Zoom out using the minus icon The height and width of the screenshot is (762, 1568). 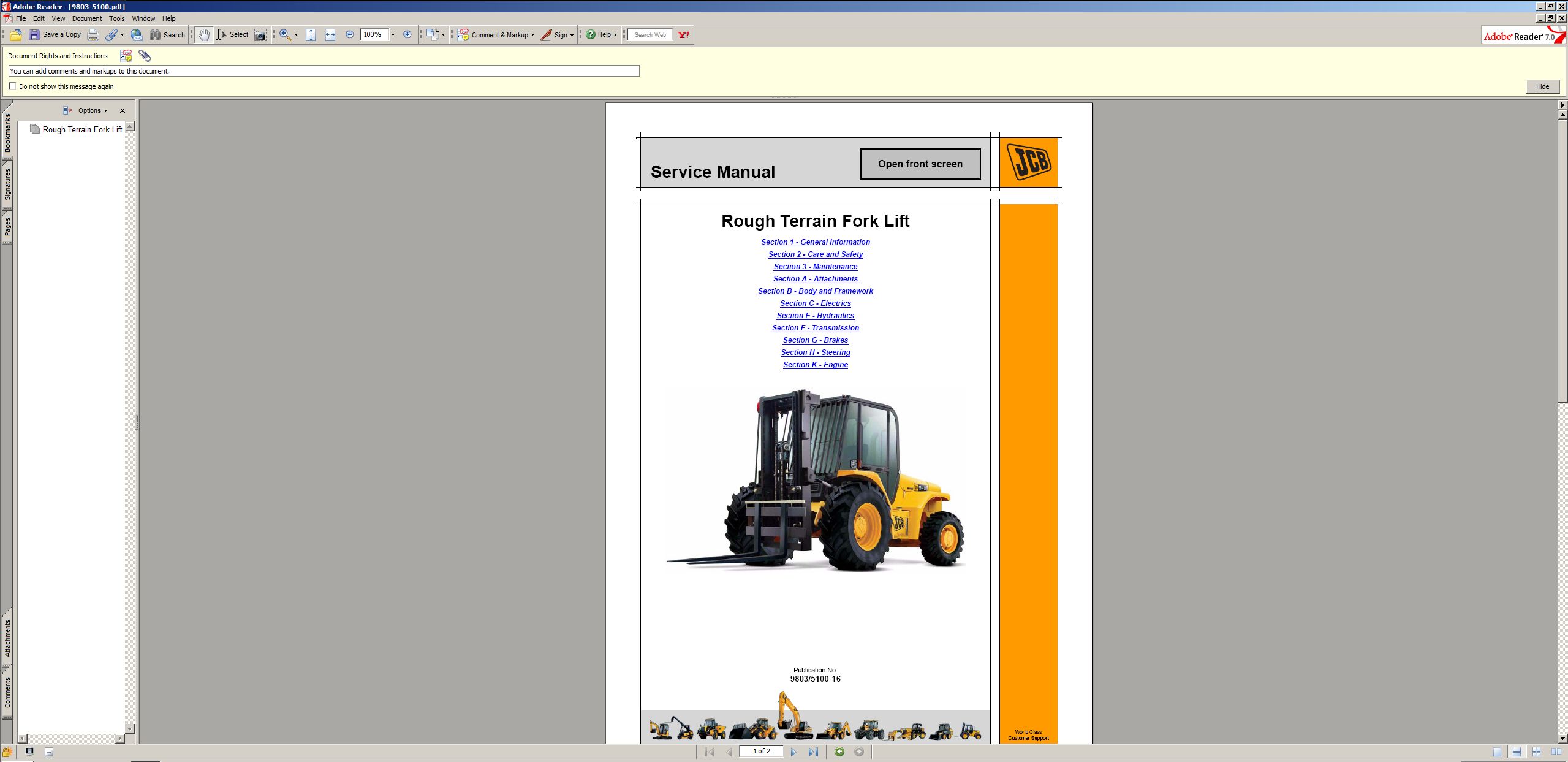click(349, 35)
